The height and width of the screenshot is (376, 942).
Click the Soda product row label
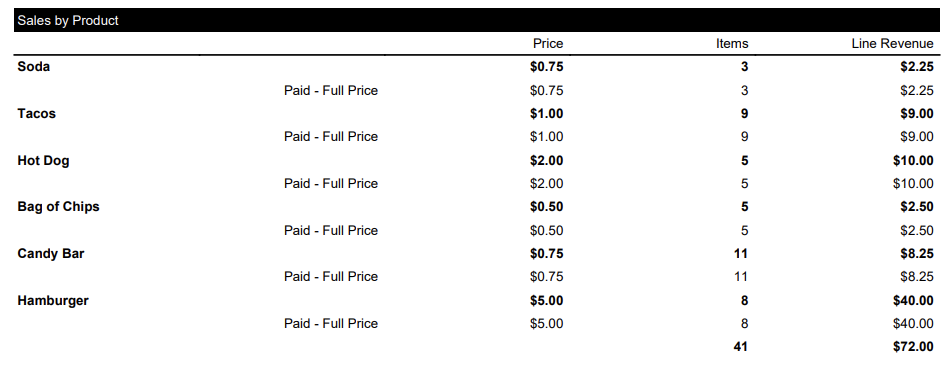point(34,67)
